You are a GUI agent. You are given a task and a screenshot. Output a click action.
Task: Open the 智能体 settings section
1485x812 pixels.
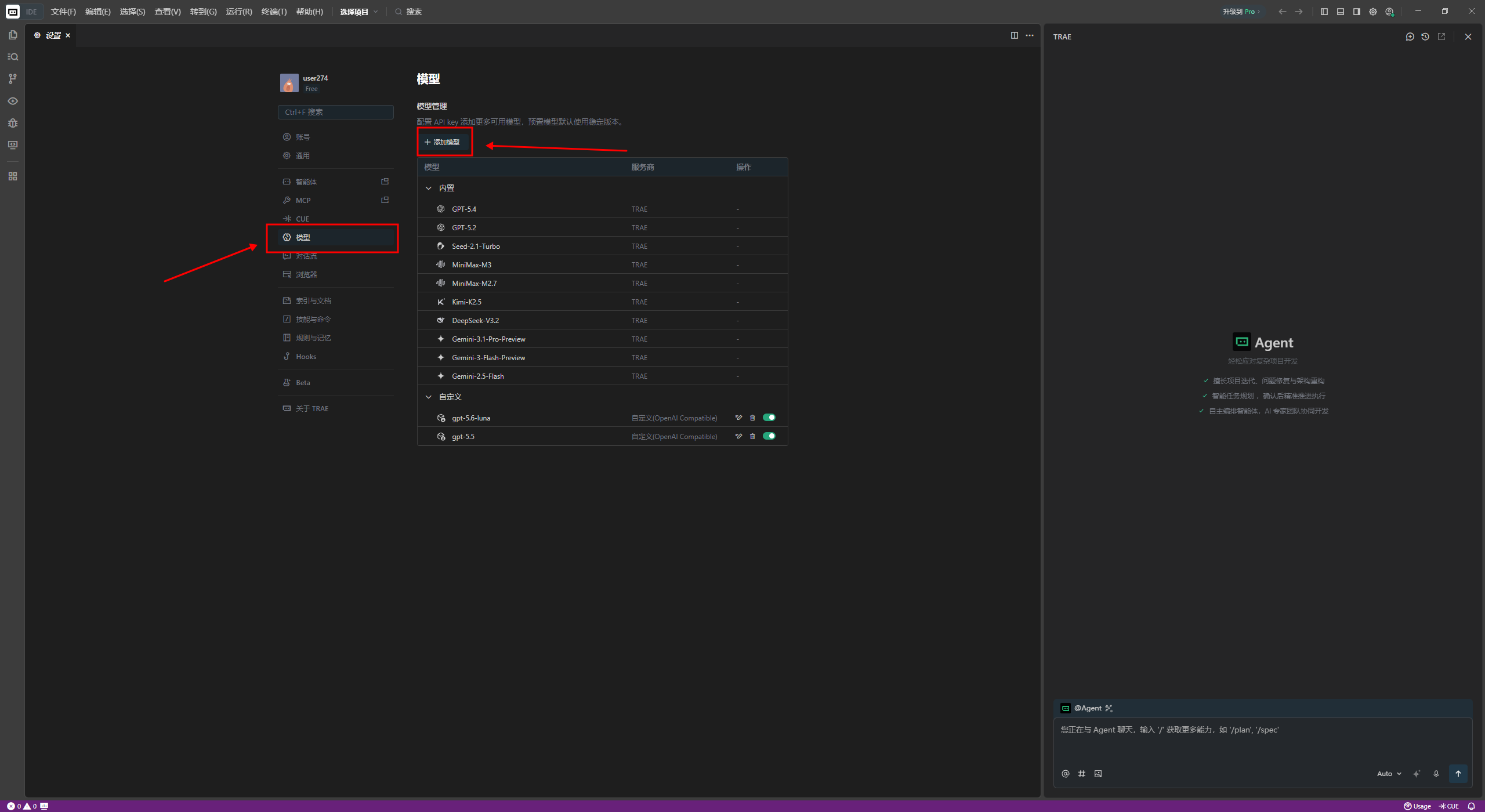(x=336, y=182)
